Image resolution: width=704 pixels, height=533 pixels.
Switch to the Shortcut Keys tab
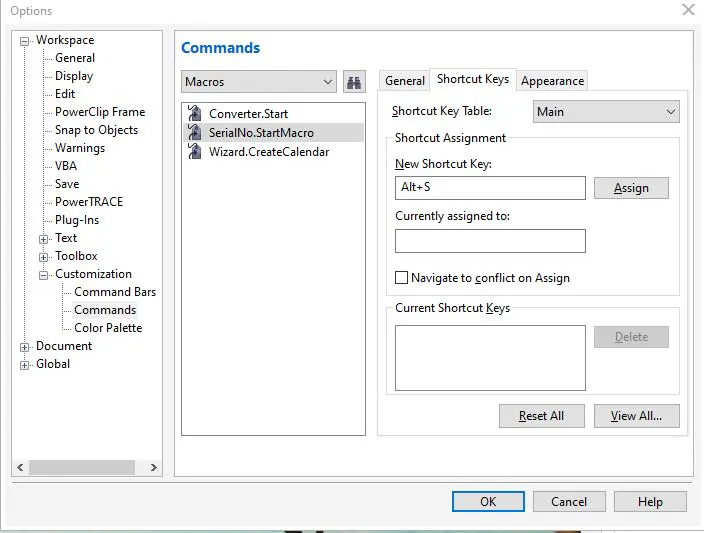click(473, 79)
